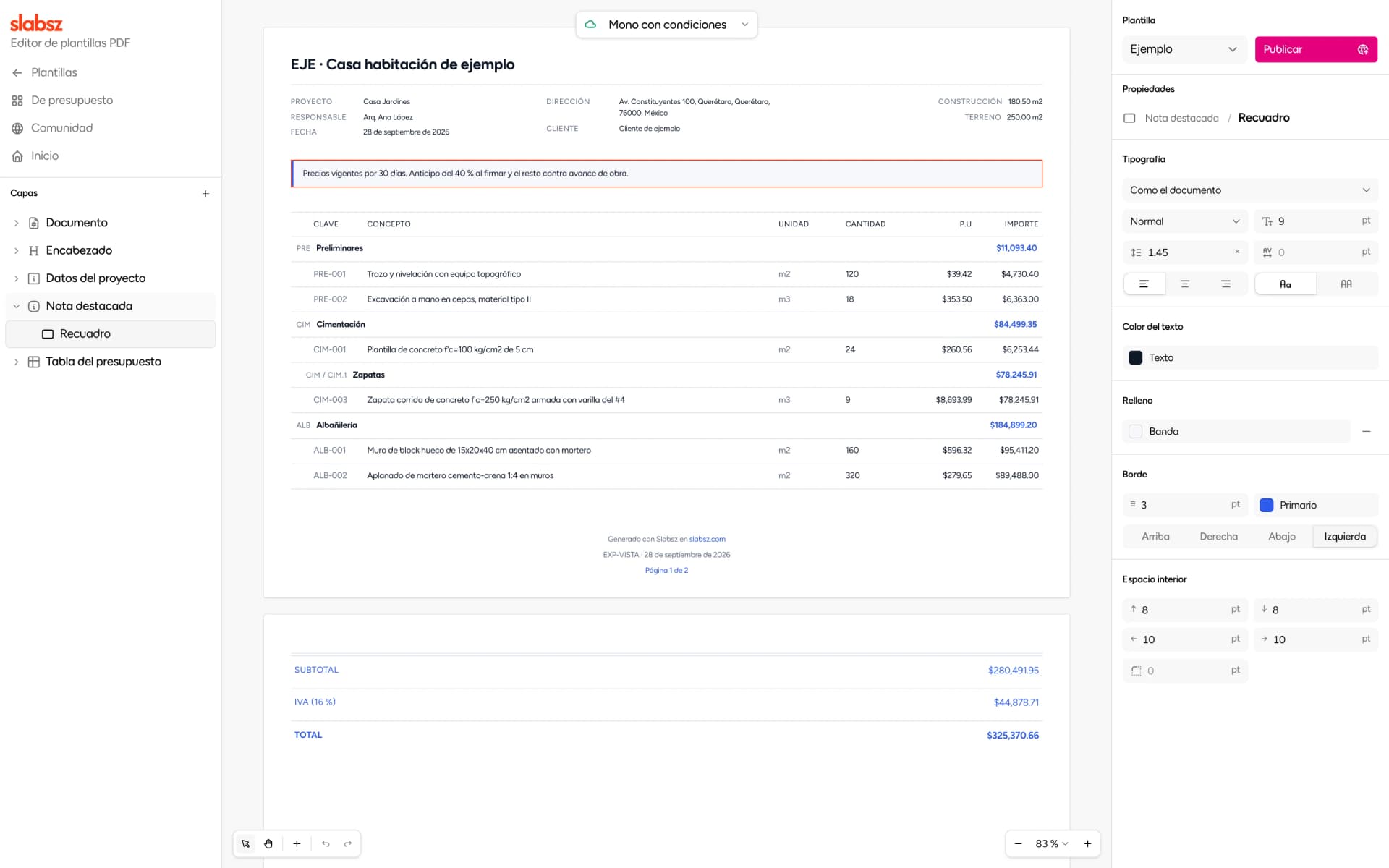The width and height of the screenshot is (1389, 868).
Task: Open the Como el documento font dropdown
Action: click(x=1250, y=190)
